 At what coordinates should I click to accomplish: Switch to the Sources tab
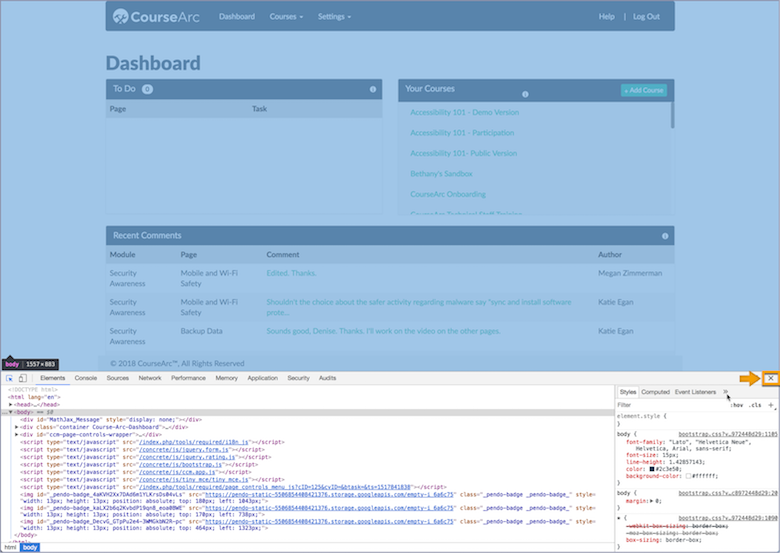point(117,378)
